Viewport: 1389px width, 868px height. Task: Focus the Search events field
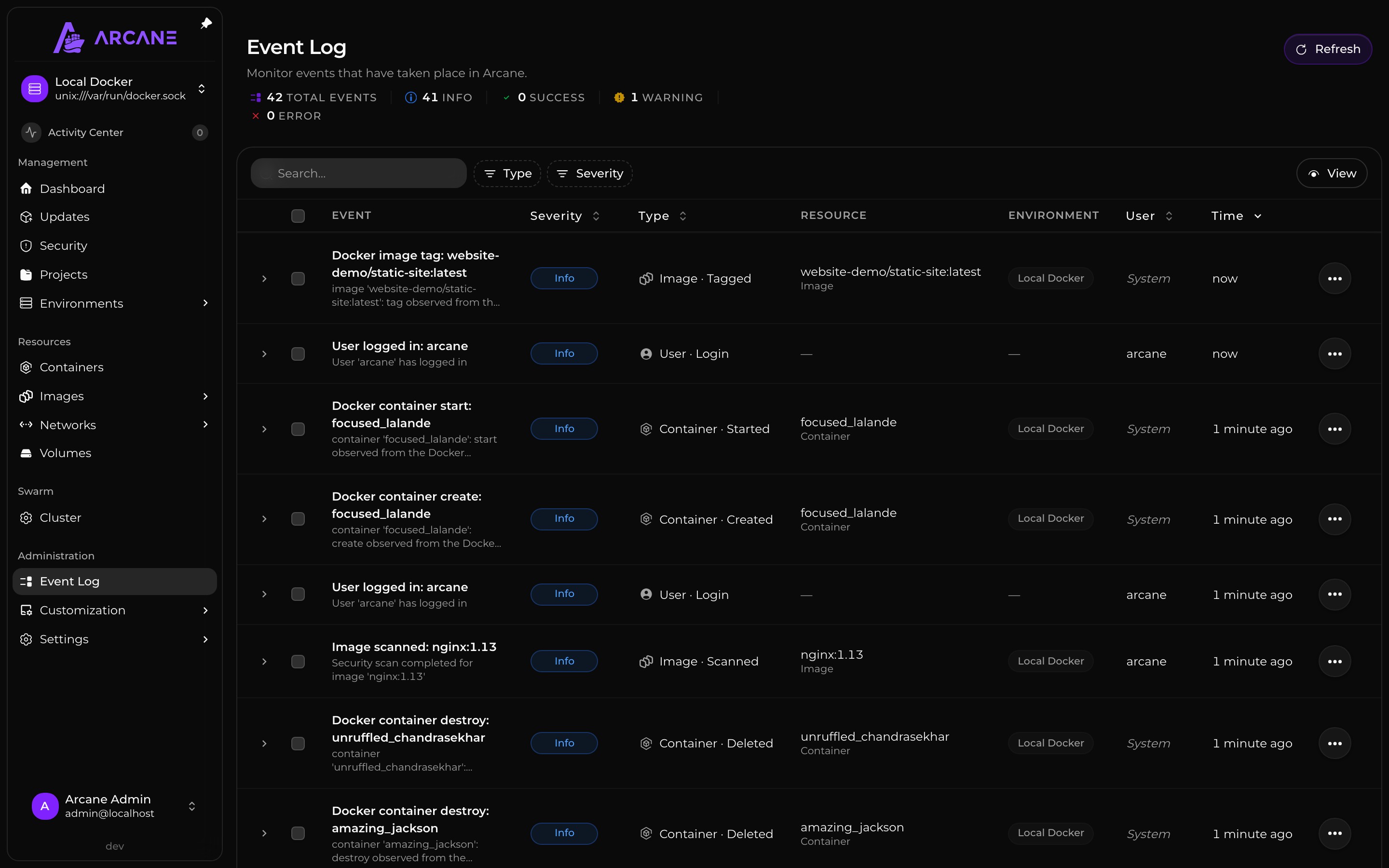[359, 174]
